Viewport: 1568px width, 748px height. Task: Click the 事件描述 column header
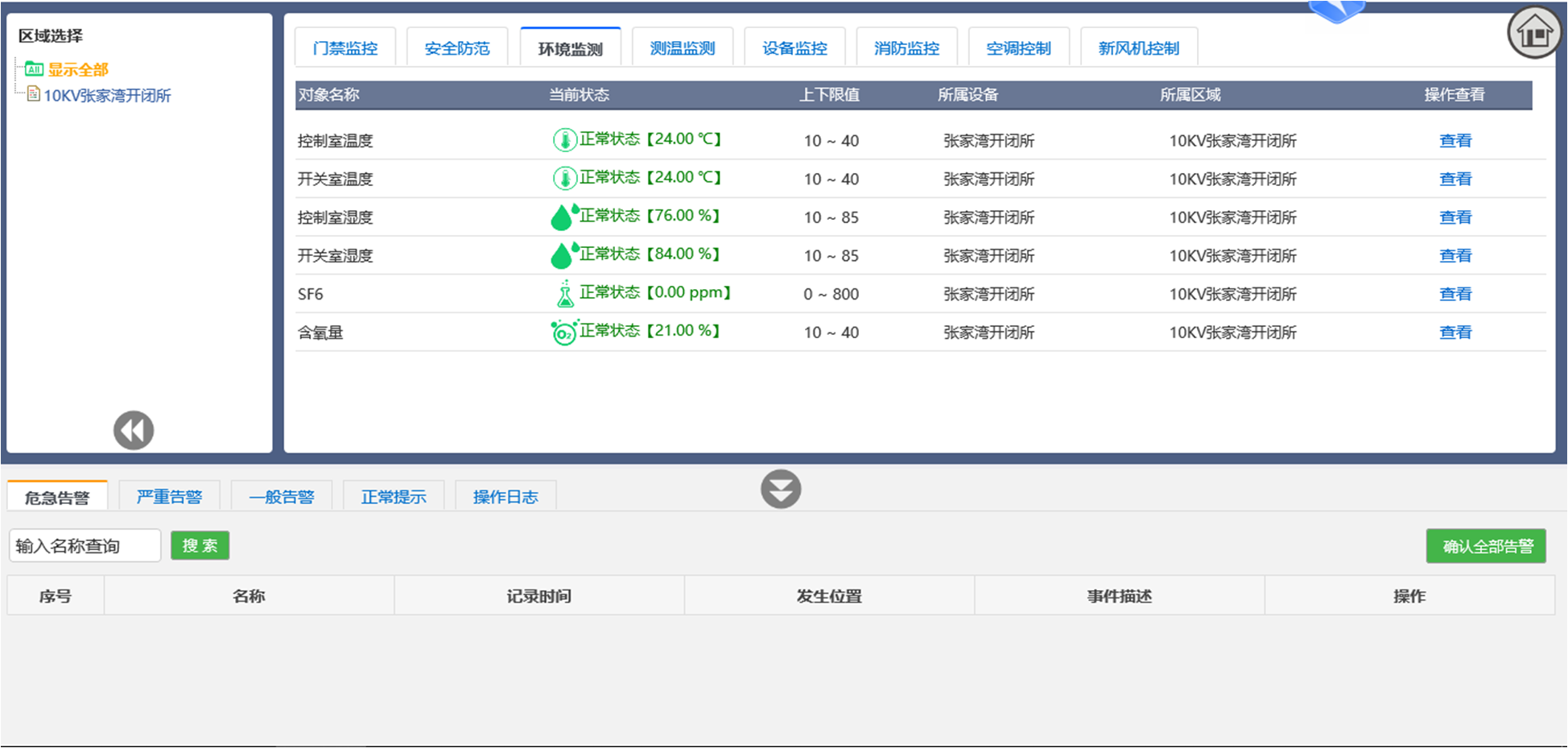(x=1120, y=596)
